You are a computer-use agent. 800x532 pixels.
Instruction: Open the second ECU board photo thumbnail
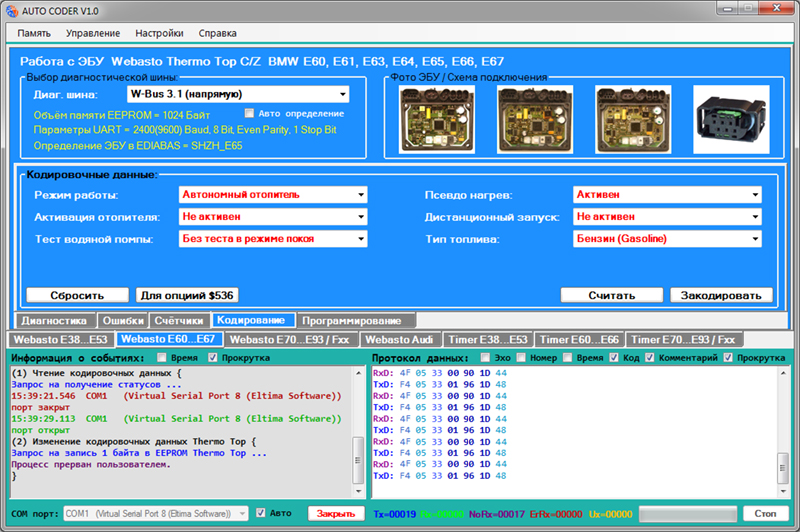point(535,119)
